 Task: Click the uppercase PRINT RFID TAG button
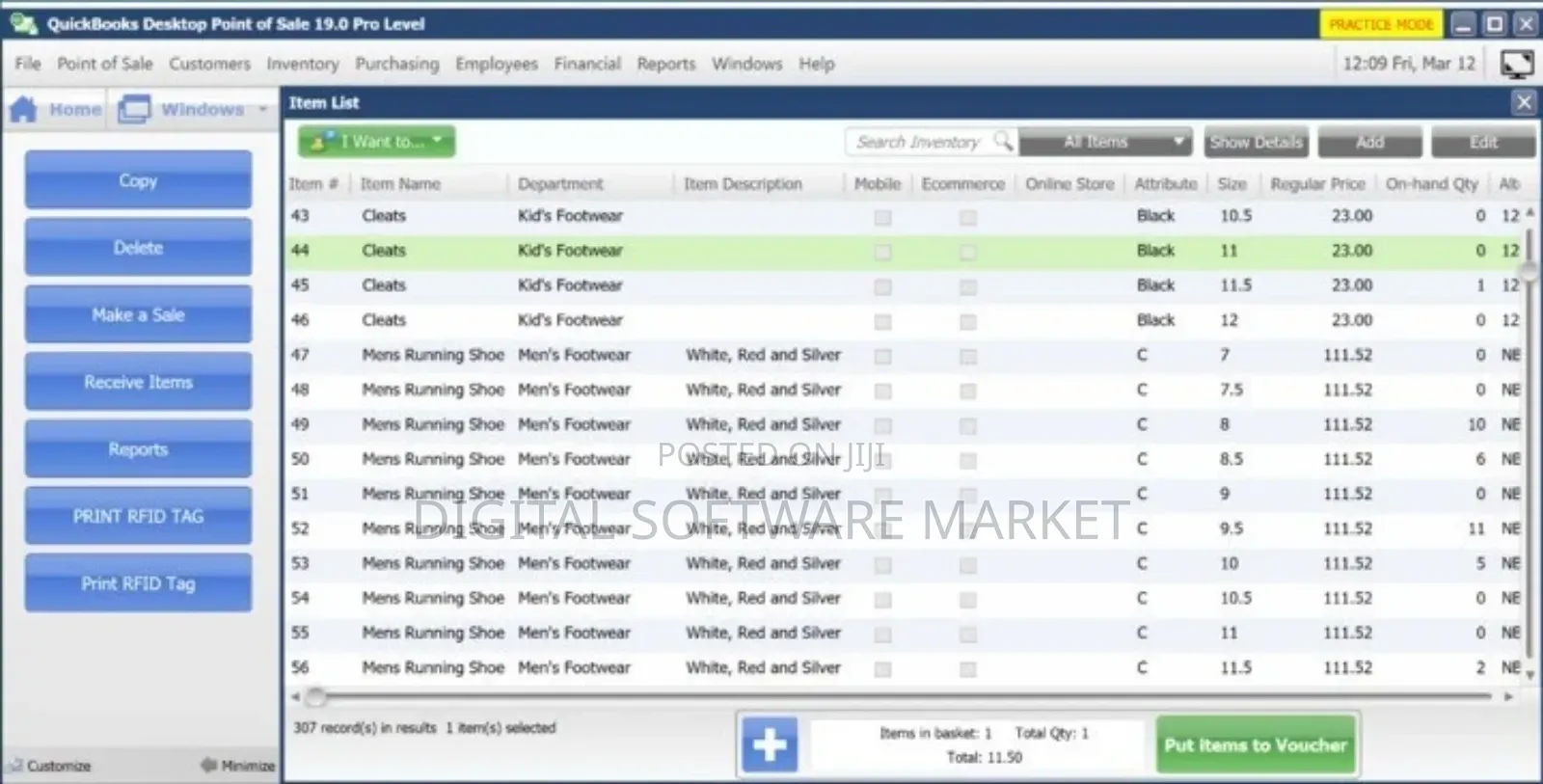(x=138, y=516)
